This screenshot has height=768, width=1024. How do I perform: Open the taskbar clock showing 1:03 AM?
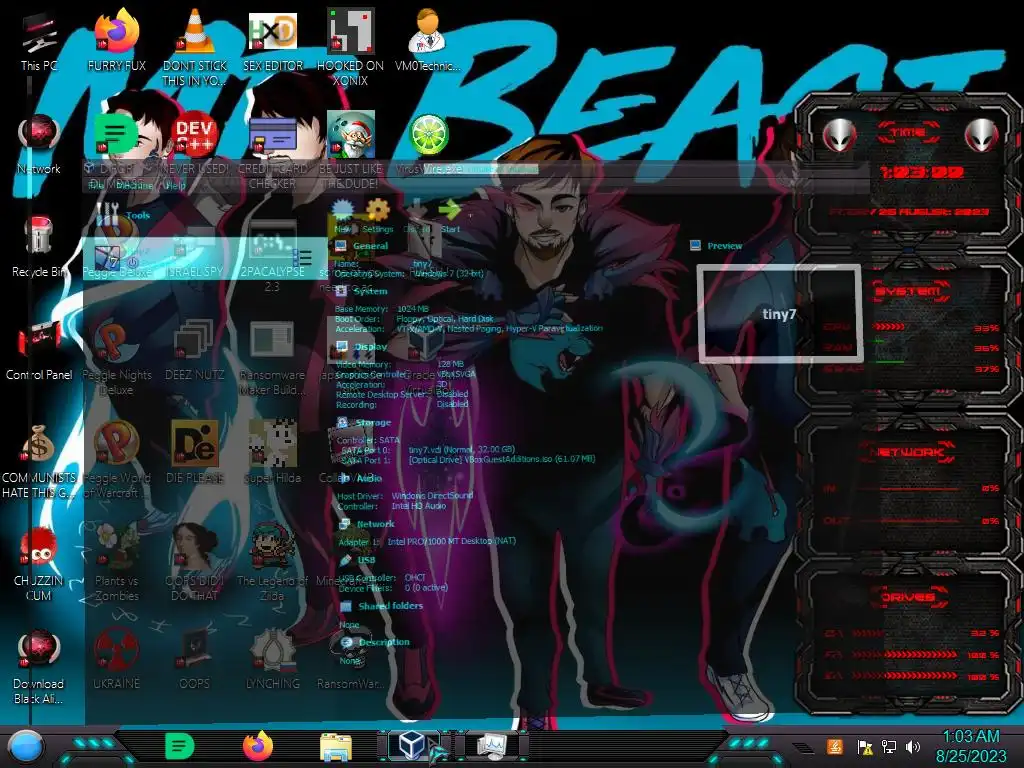click(971, 746)
